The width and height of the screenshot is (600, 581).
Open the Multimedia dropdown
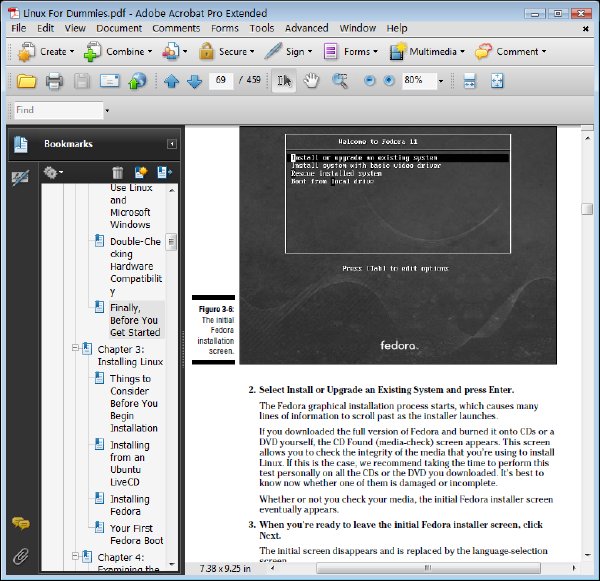coord(427,52)
